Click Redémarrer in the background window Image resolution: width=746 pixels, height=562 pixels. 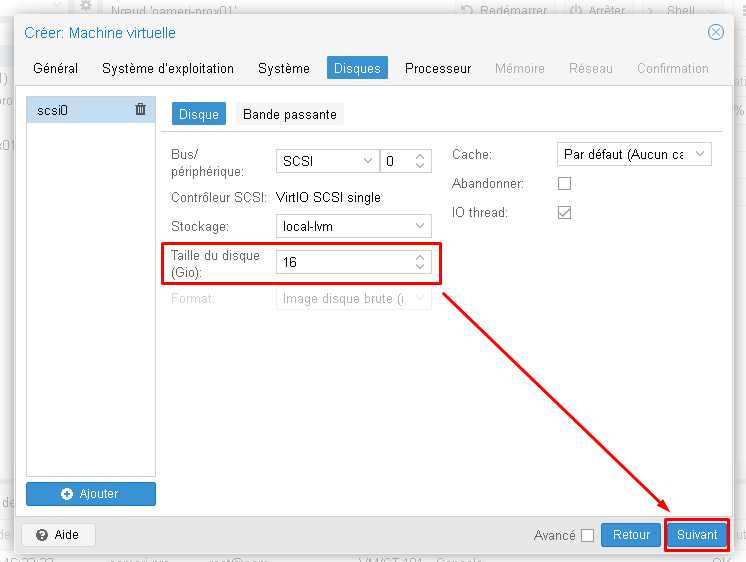point(505,10)
